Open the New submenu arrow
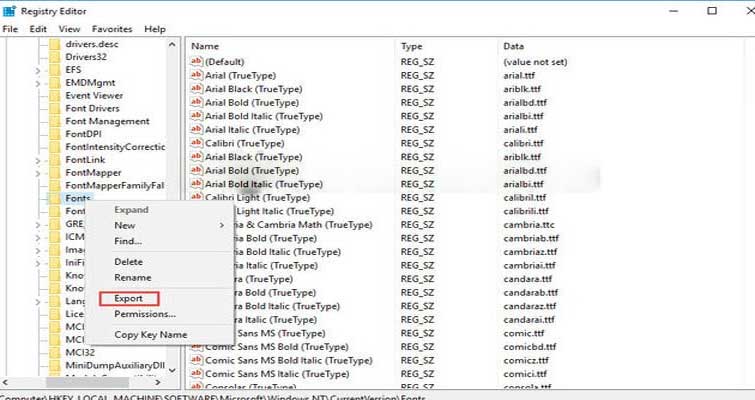Screen dimensions: 755x400 [222, 225]
